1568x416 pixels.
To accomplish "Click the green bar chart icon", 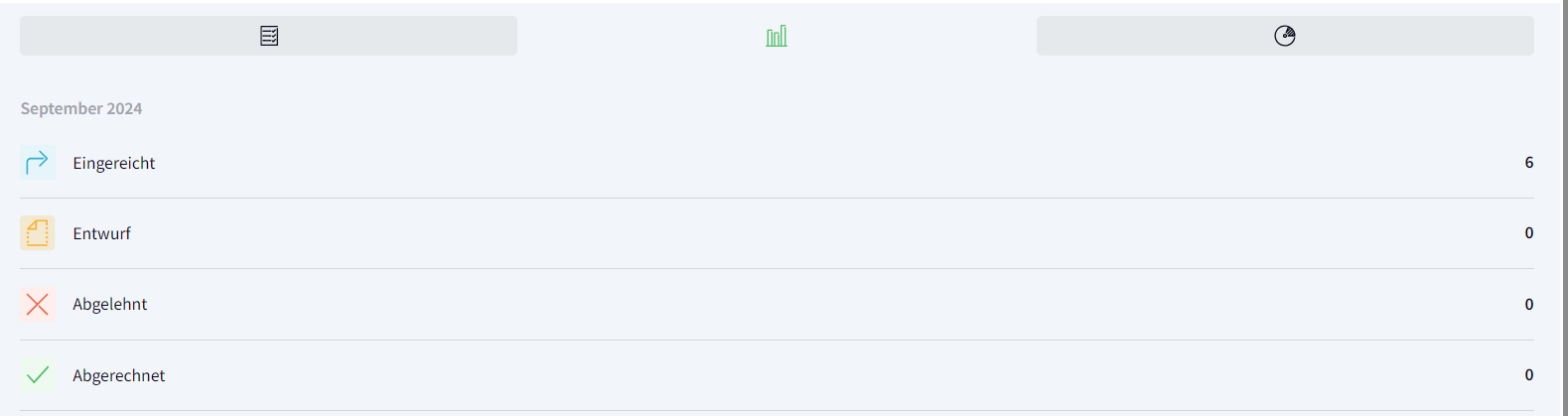I will pyautogui.click(x=777, y=37).
